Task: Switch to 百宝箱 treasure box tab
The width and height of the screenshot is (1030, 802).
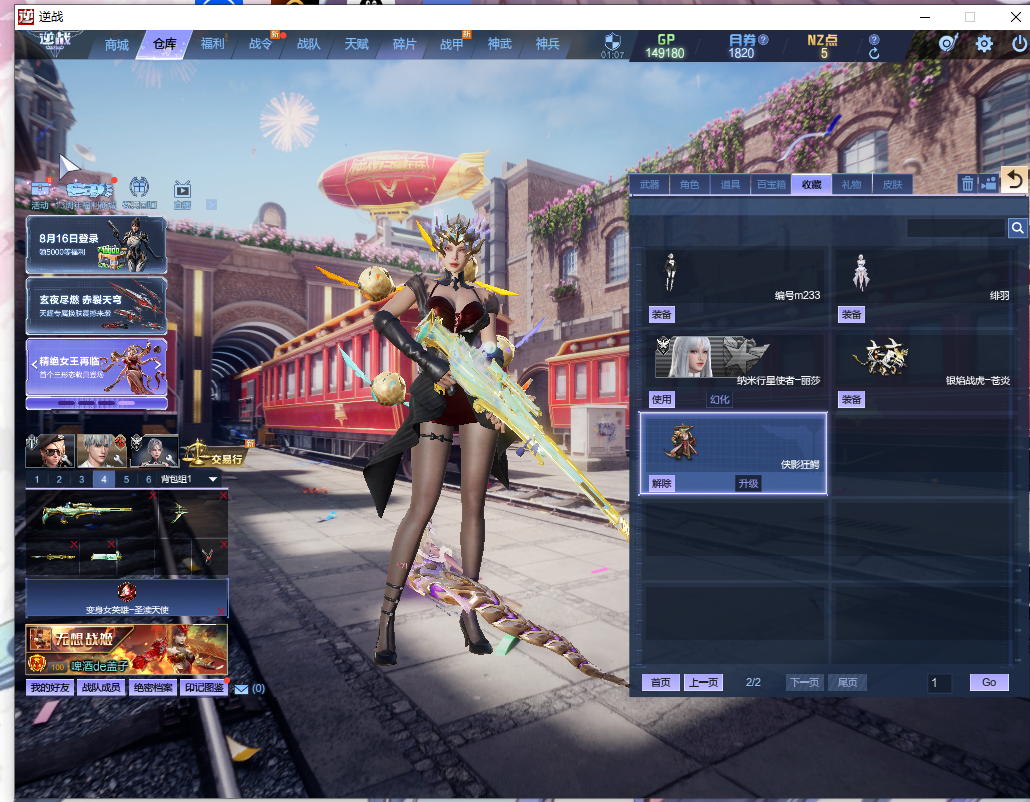Action: point(771,185)
